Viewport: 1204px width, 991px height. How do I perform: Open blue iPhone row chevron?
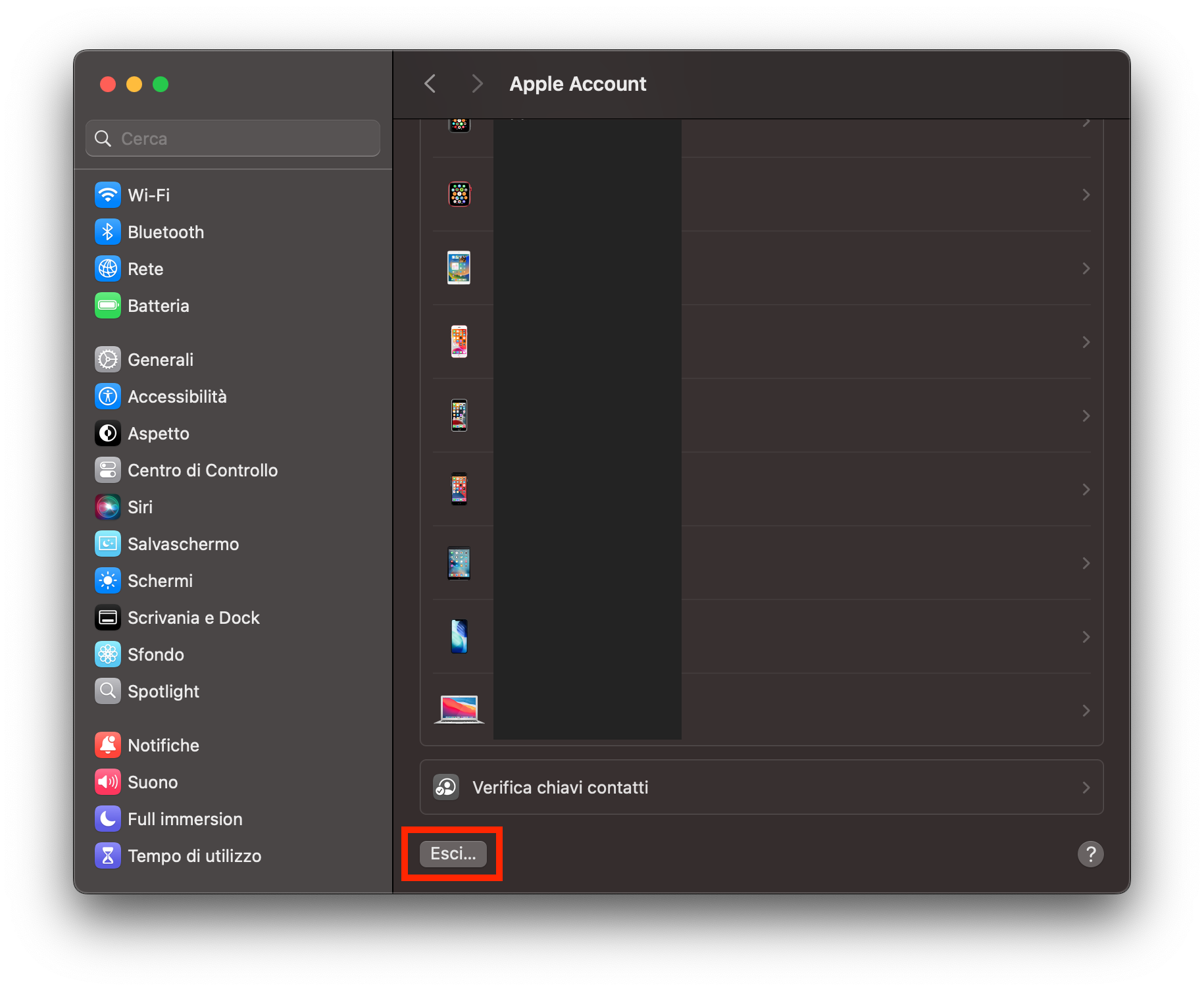pos(1086,637)
